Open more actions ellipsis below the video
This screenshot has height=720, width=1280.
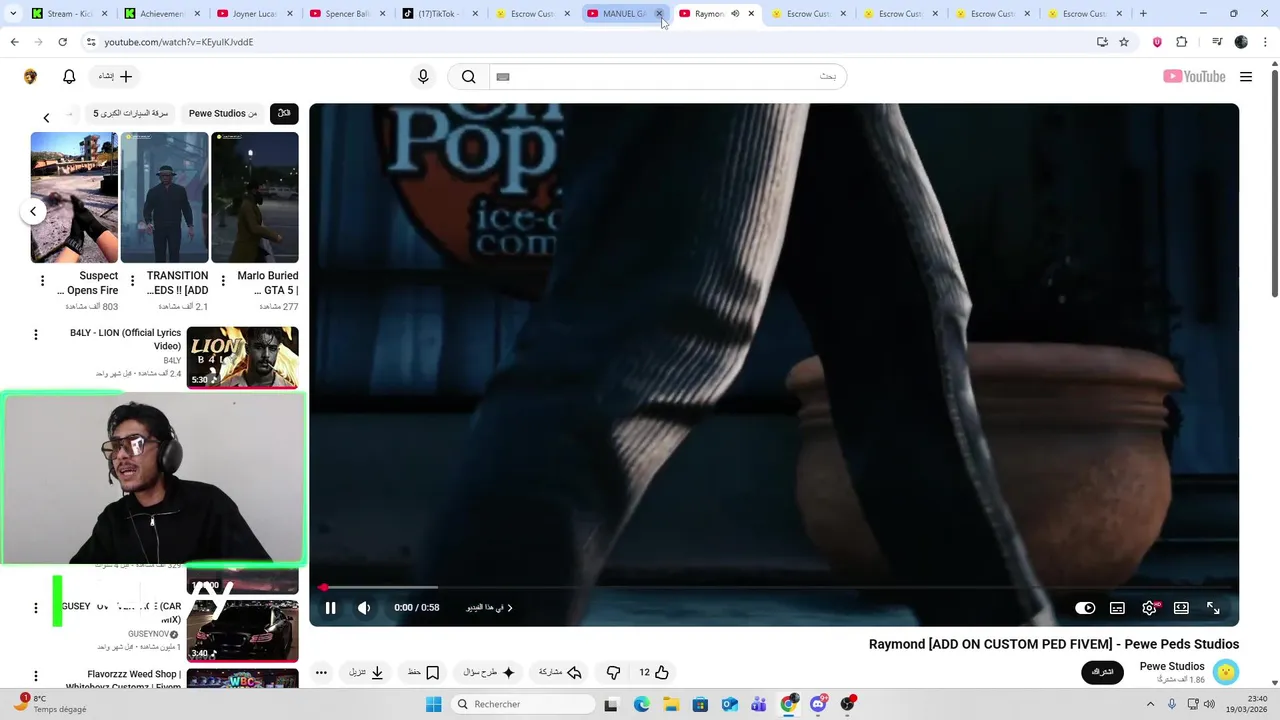[x=321, y=673]
